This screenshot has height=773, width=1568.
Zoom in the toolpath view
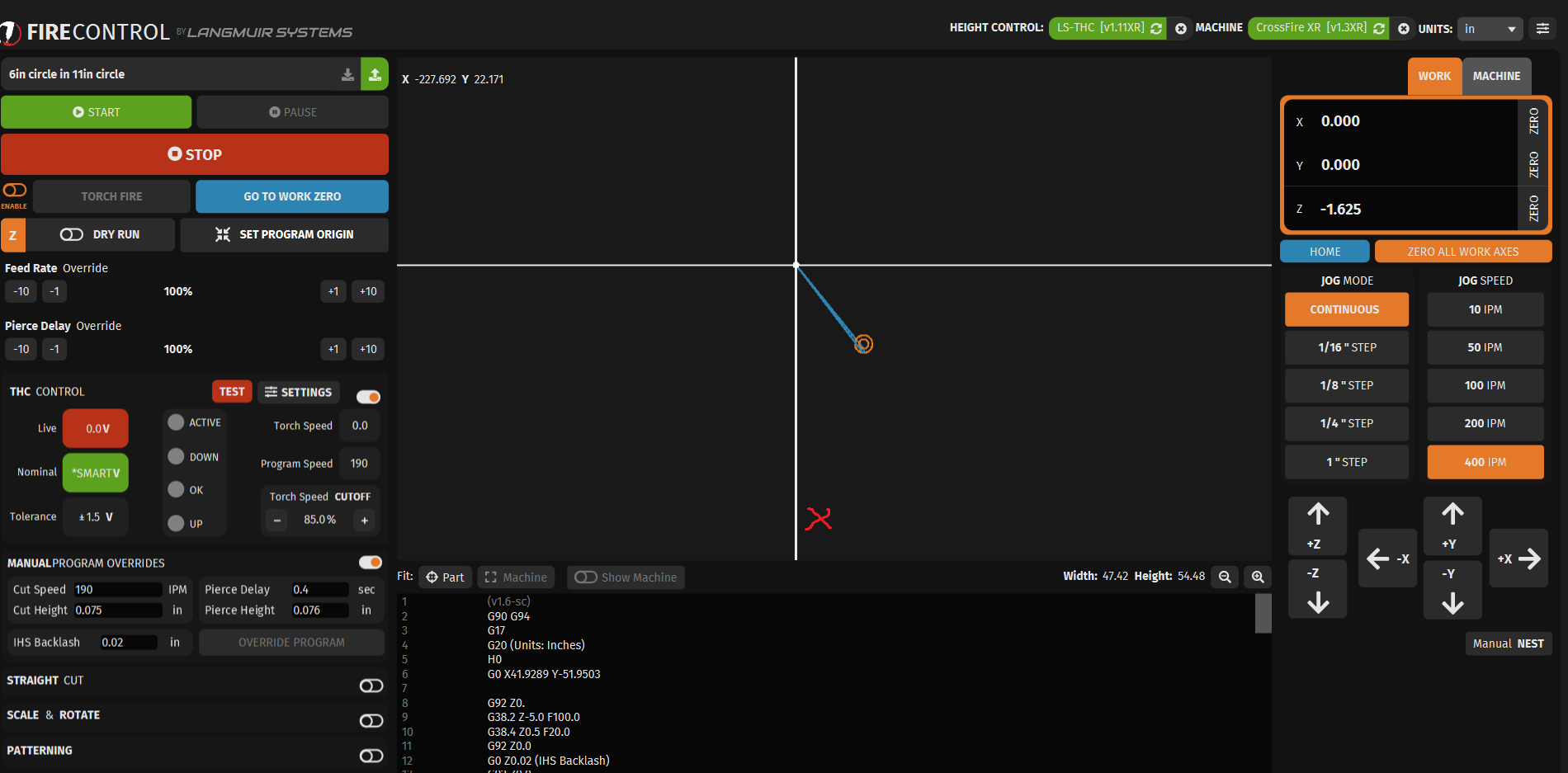[1257, 577]
